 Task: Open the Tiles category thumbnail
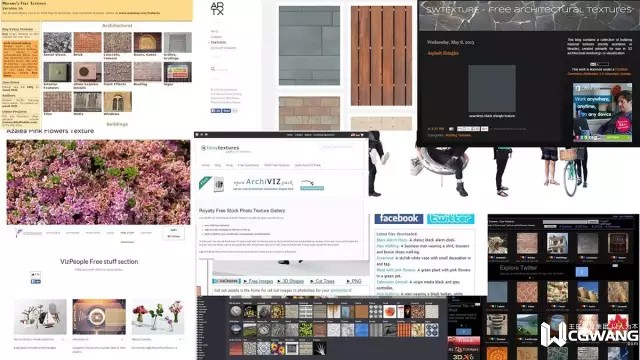pyautogui.click(x=58, y=102)
